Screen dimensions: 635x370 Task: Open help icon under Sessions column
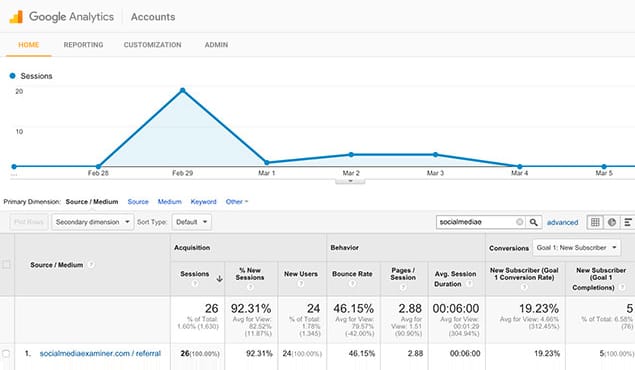coord(195,283)
